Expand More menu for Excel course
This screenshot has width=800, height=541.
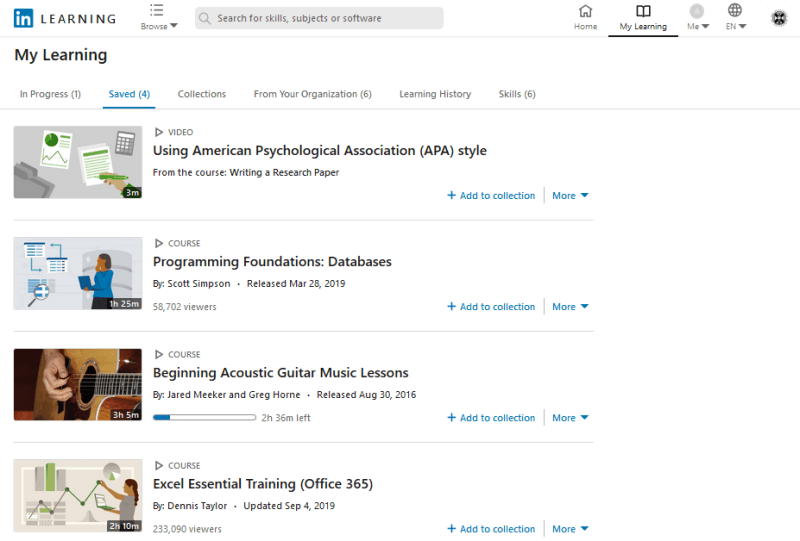pos(570,529)
